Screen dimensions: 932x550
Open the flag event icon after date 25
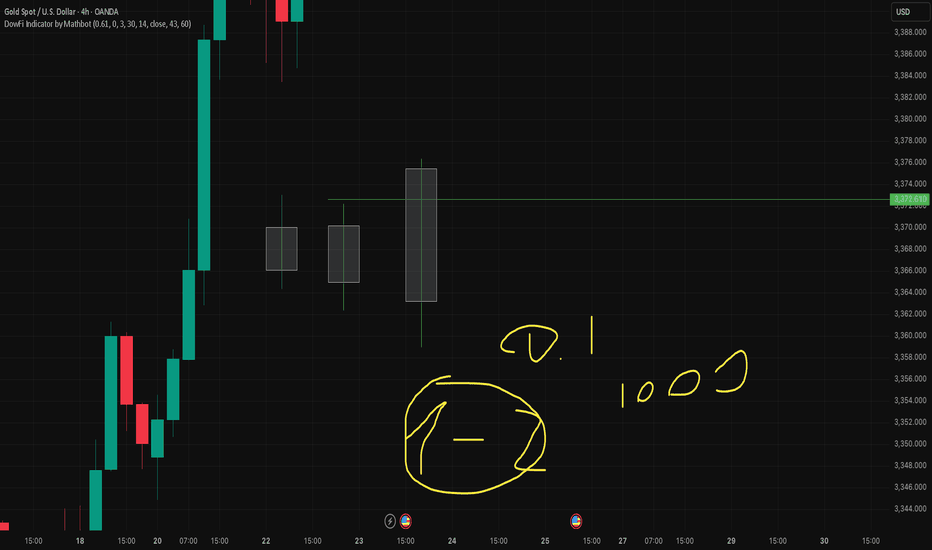tap(576, 521)
